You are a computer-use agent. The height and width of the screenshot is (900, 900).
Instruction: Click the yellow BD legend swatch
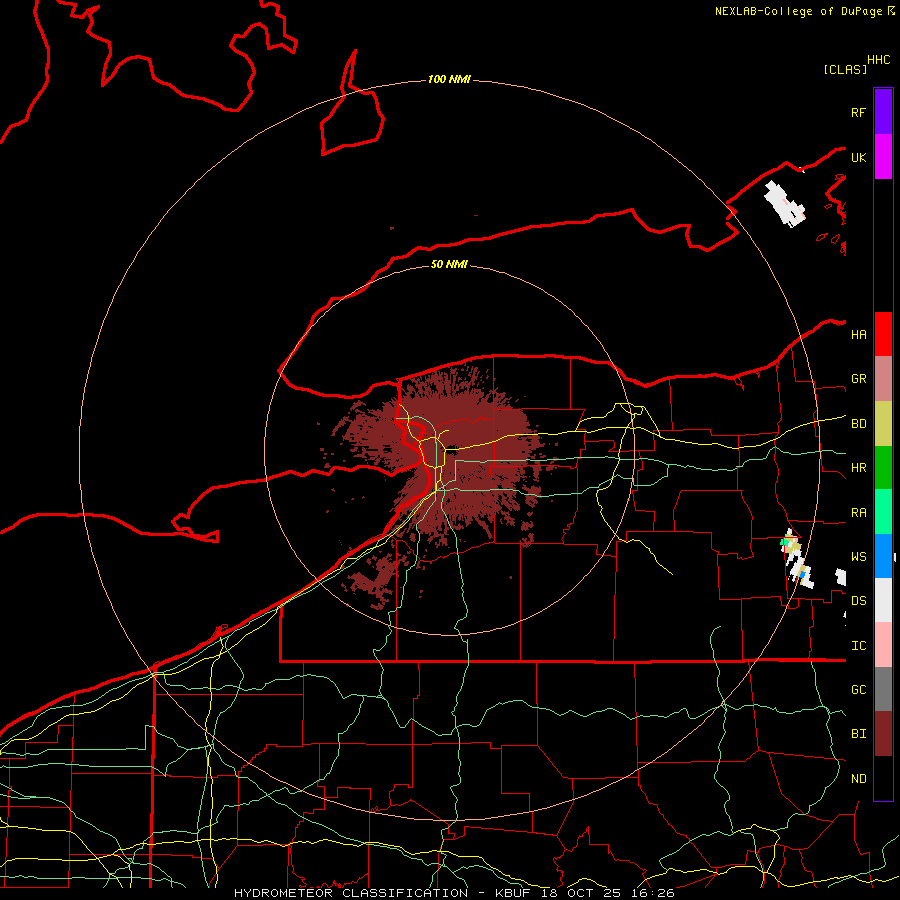[x=883, y=424]
